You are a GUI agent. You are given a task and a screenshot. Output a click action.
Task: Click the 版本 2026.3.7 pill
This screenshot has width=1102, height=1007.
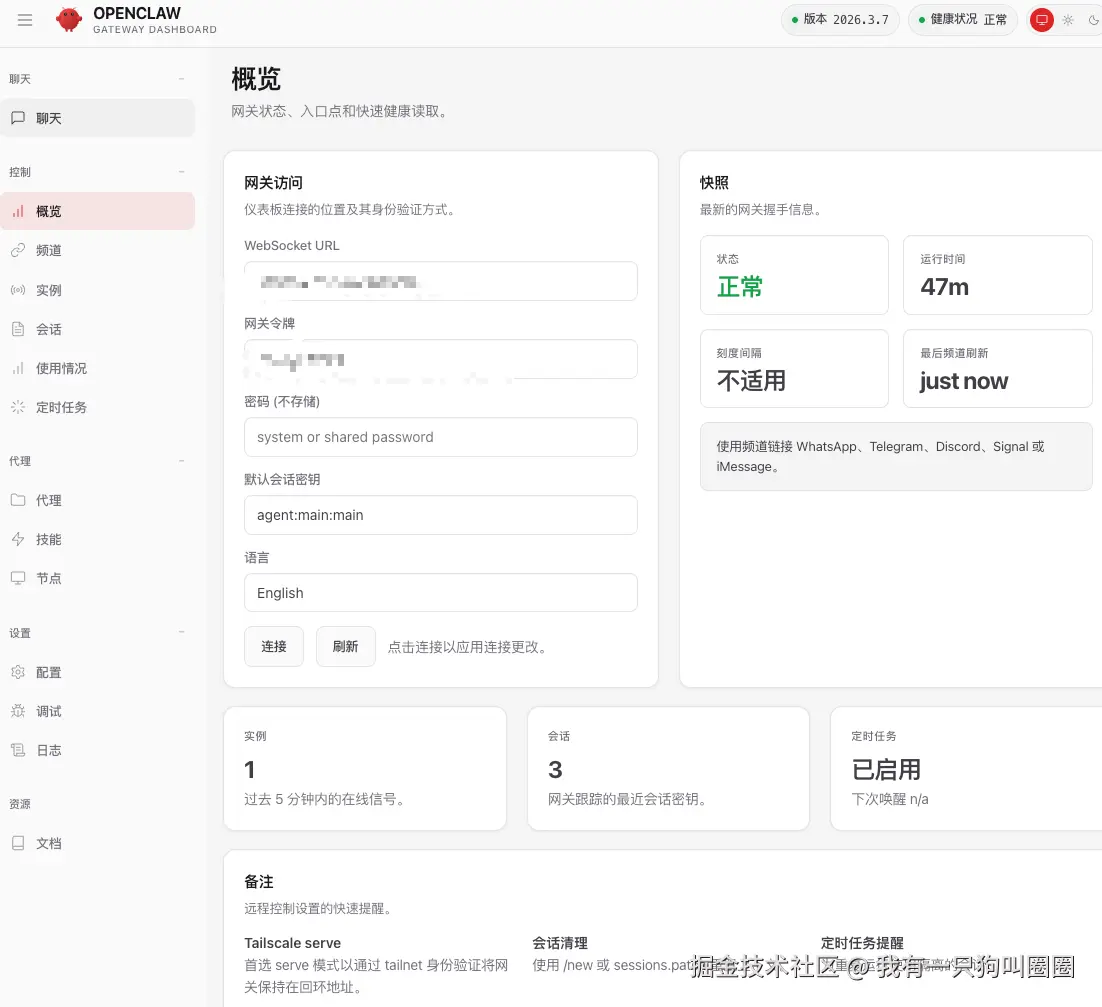tap(840, 20)
